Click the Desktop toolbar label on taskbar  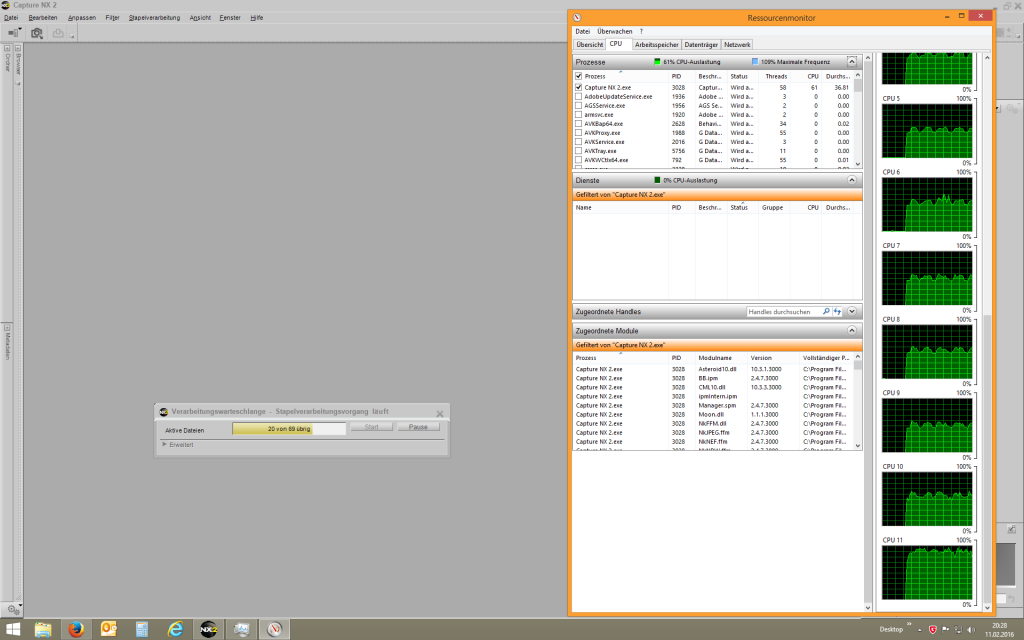(891, 630)
